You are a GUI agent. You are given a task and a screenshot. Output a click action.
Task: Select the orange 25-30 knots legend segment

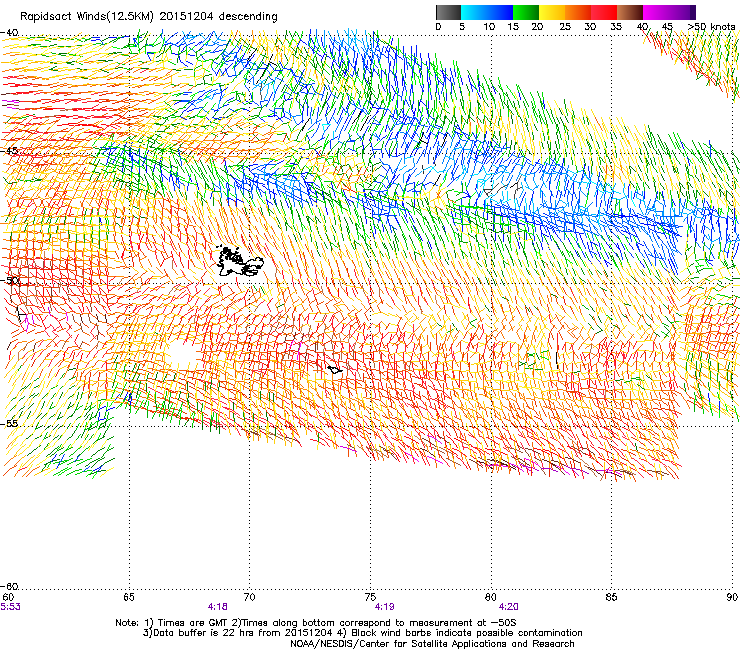point(578,12)
